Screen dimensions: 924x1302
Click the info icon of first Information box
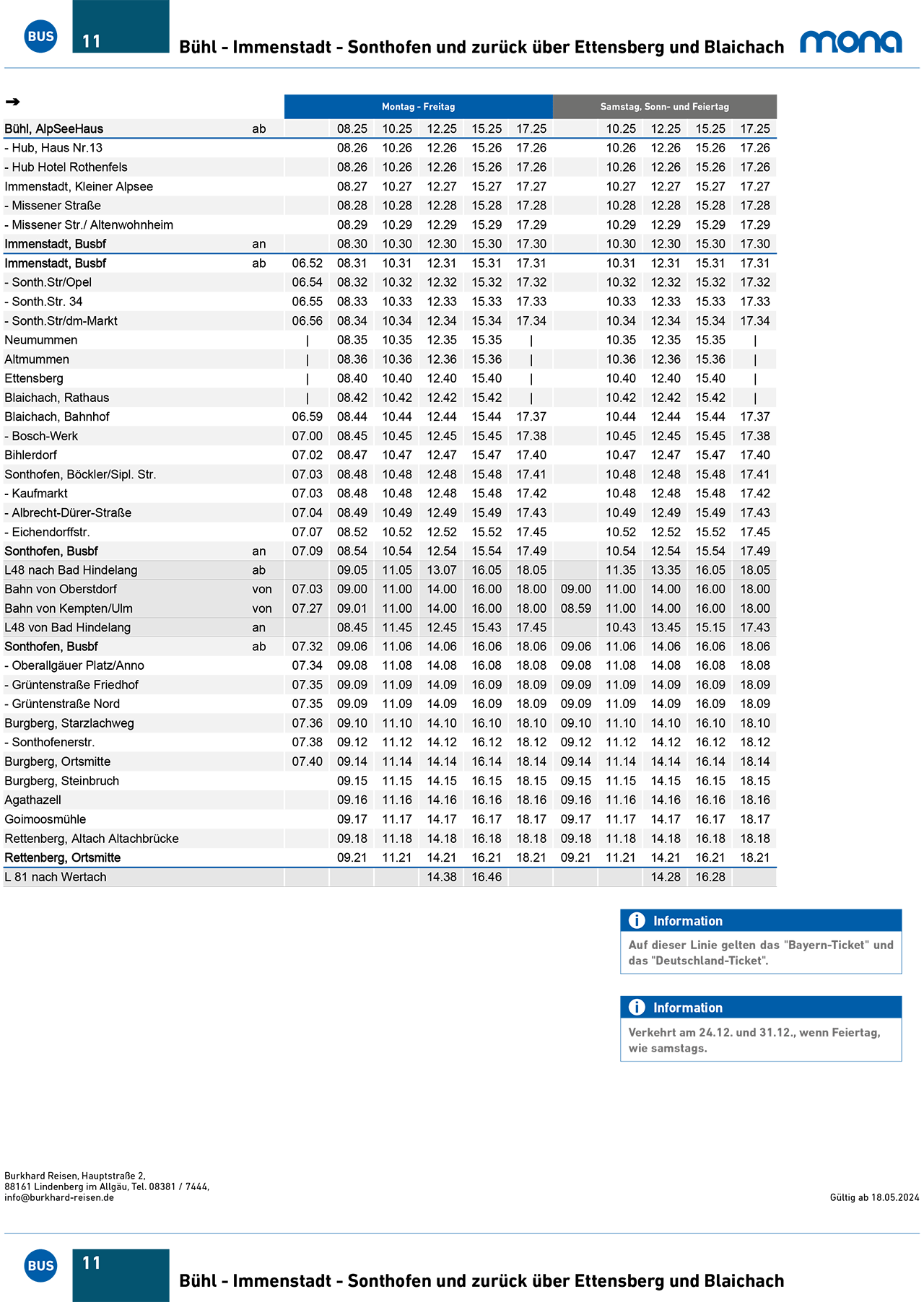tap(637, 920)
